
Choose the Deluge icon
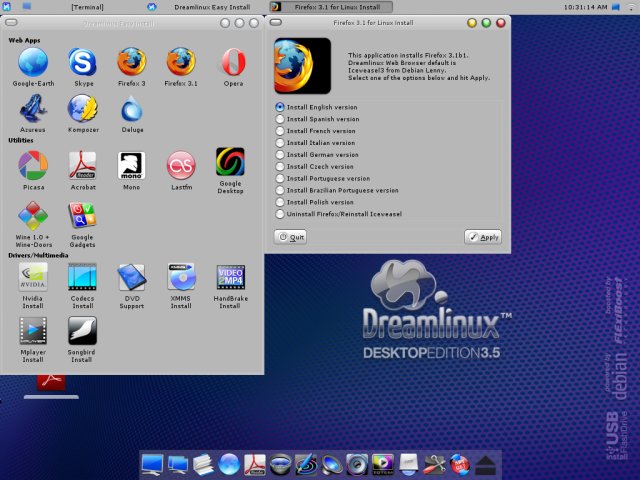coord(132,109)
